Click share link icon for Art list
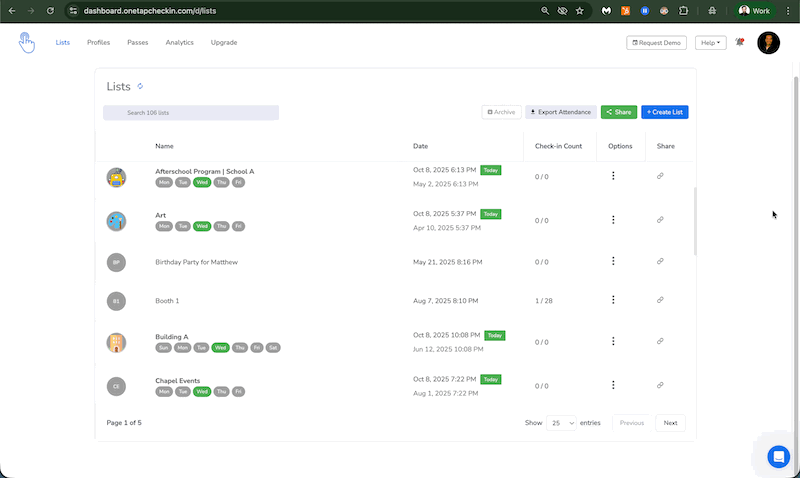This screenshot has width=800, height=478. [660, 220]
